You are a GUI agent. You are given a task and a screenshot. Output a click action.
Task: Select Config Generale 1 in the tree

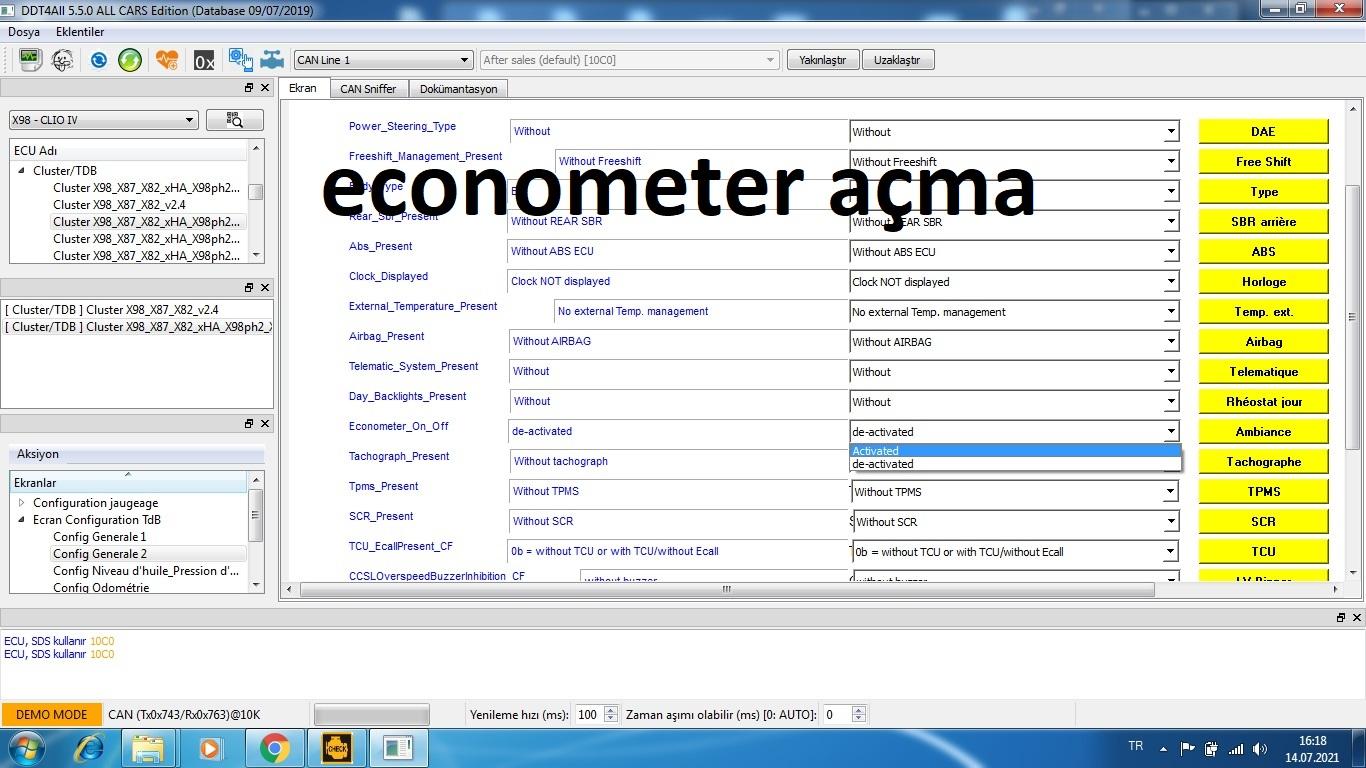click(99, 537)
